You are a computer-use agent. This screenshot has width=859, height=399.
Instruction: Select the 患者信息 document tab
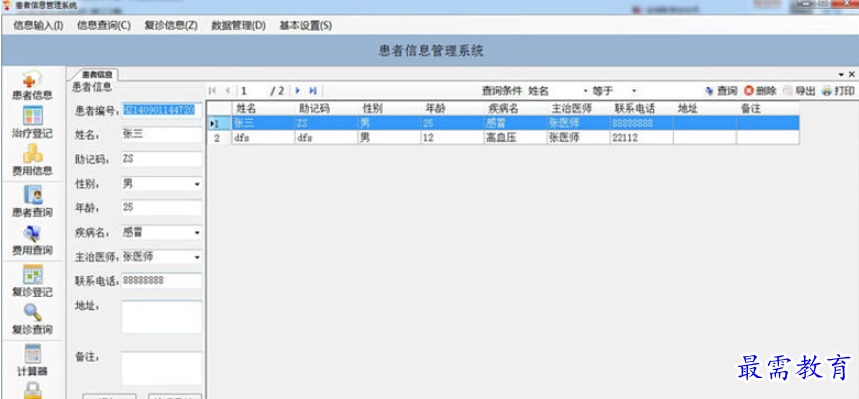[96, 75]
